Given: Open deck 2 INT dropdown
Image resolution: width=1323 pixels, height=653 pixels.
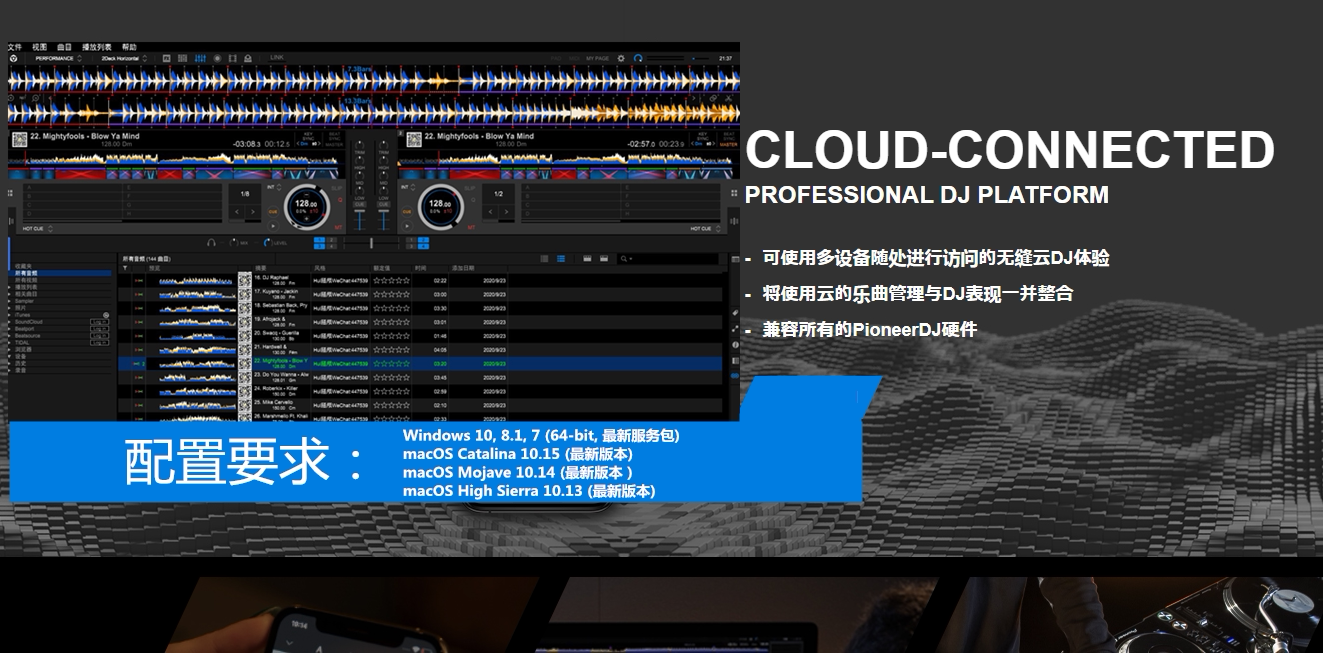Looking at the screenshot, I should (408, 187).
